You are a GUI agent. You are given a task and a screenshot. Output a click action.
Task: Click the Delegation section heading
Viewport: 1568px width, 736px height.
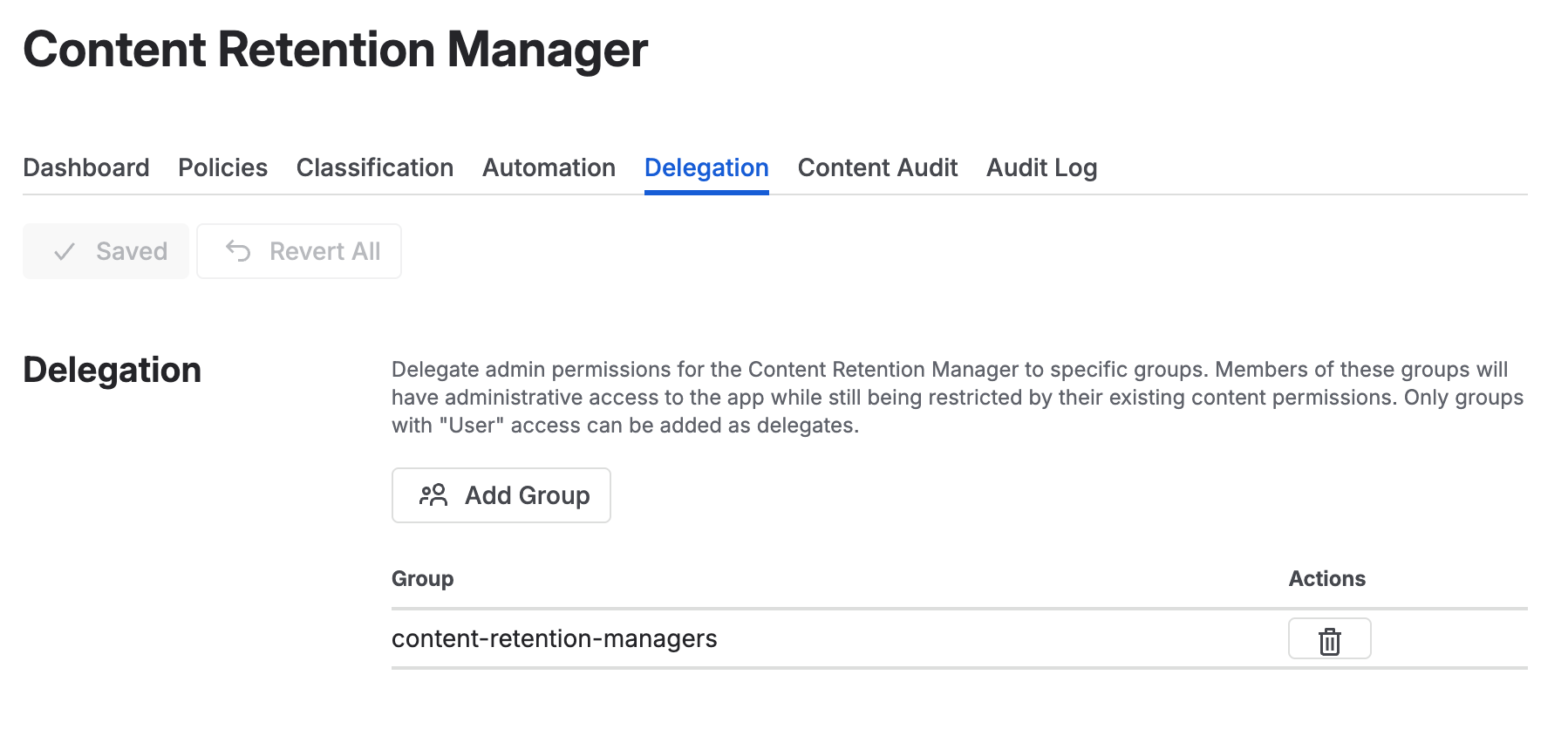(112, 370)
